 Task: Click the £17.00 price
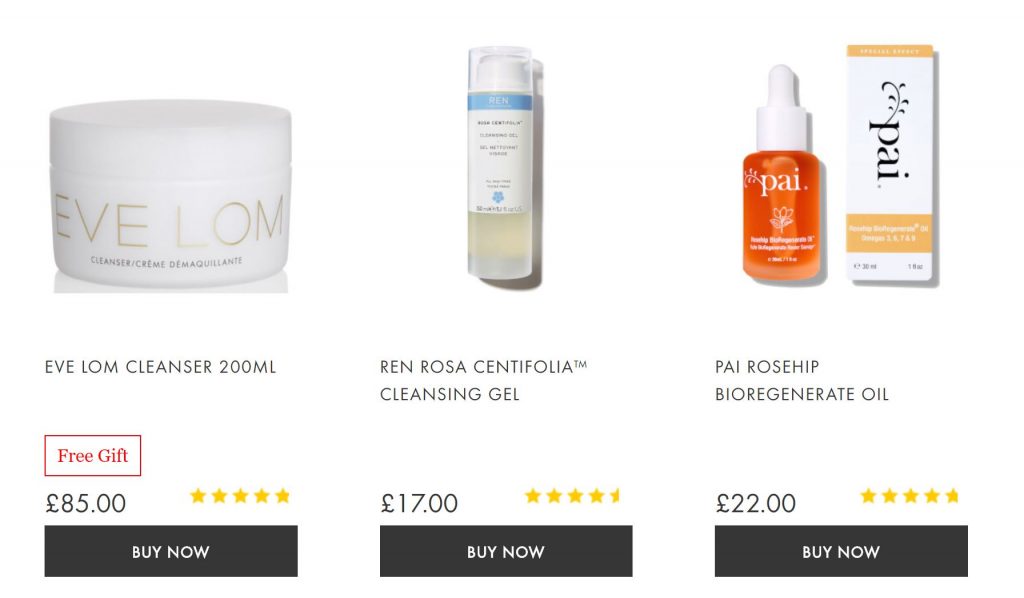[419, 503]
